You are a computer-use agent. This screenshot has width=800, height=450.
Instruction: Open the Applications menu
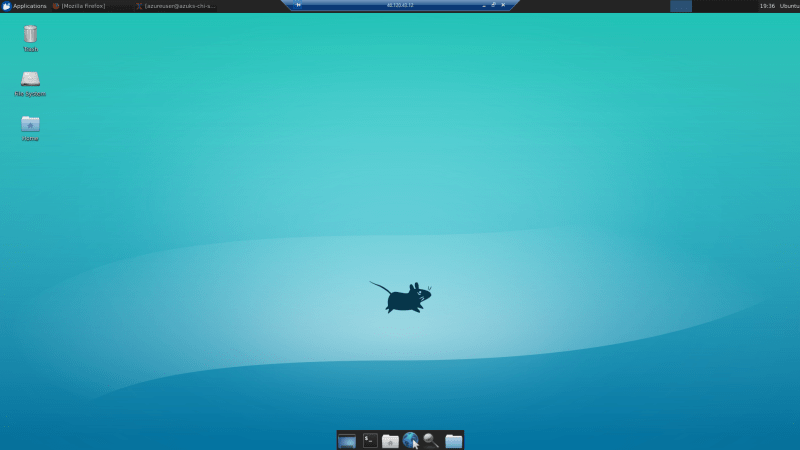24,6
